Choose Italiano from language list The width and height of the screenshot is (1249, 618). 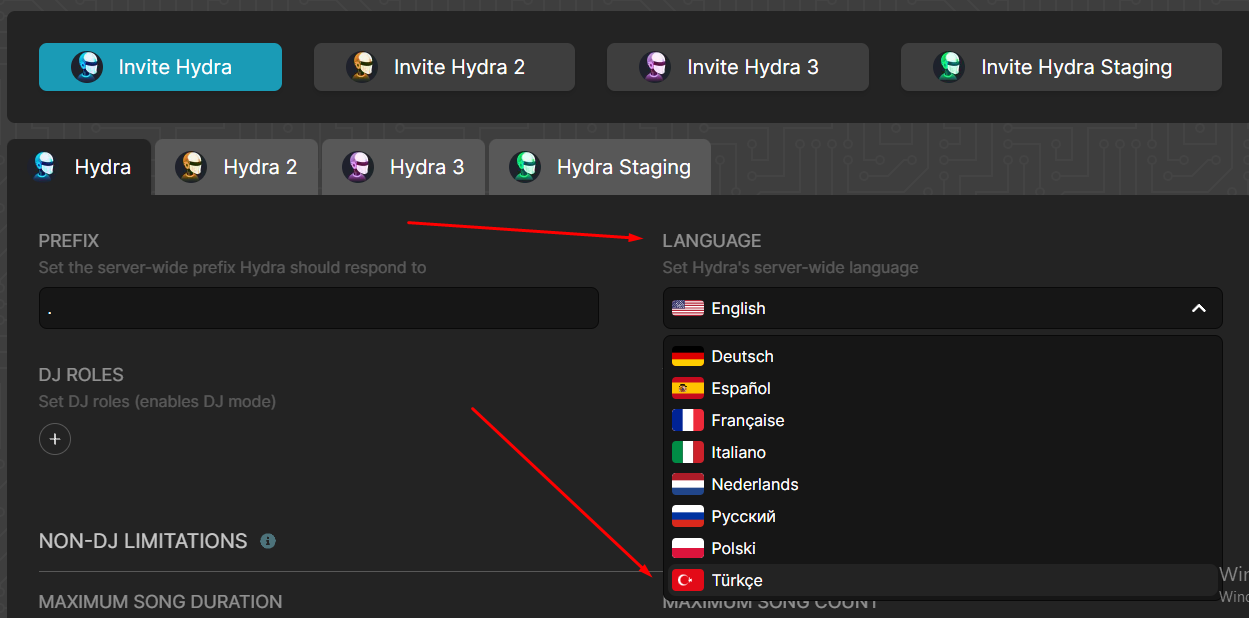point(738,453)
